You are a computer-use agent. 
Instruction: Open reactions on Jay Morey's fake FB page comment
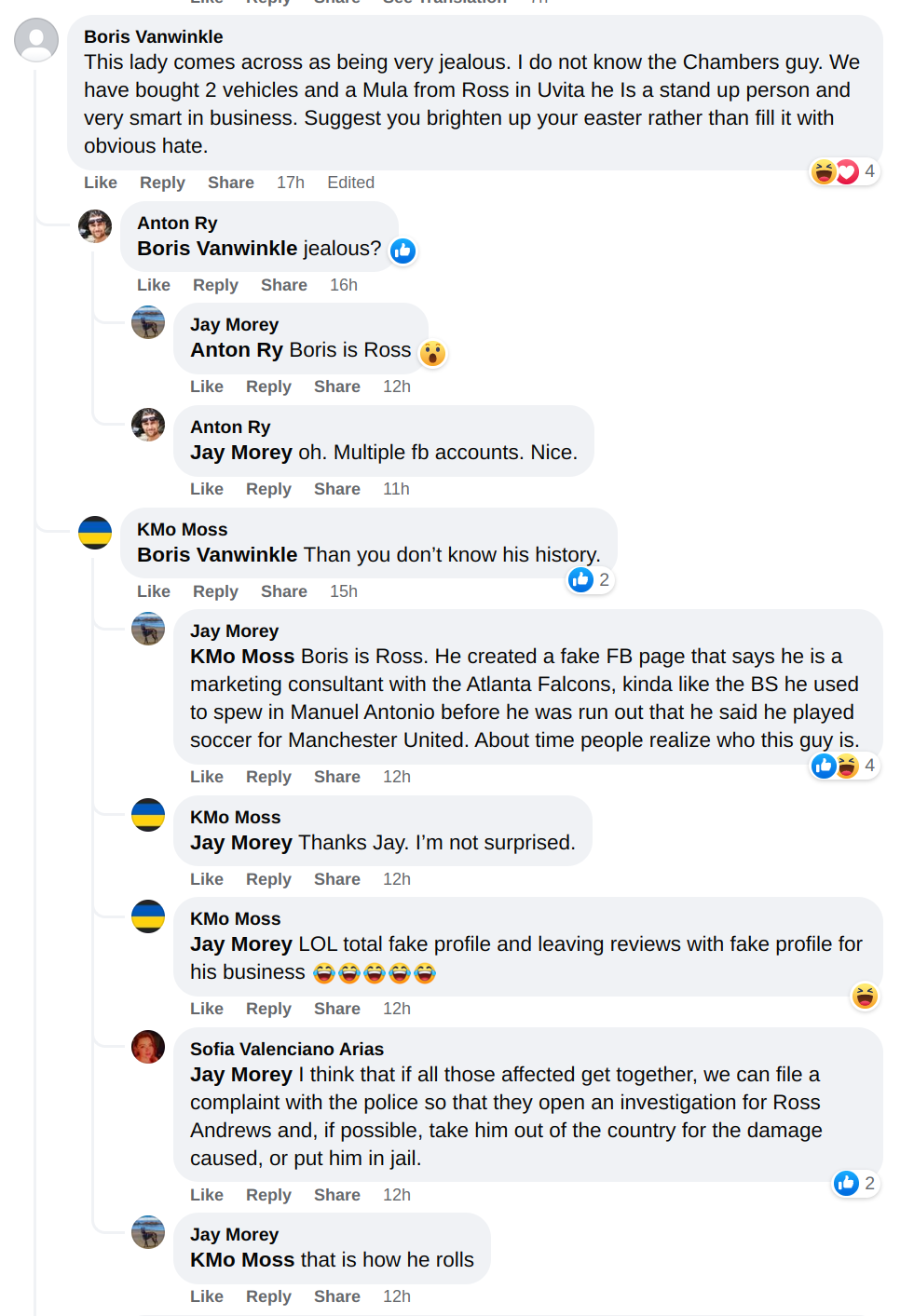844,766
